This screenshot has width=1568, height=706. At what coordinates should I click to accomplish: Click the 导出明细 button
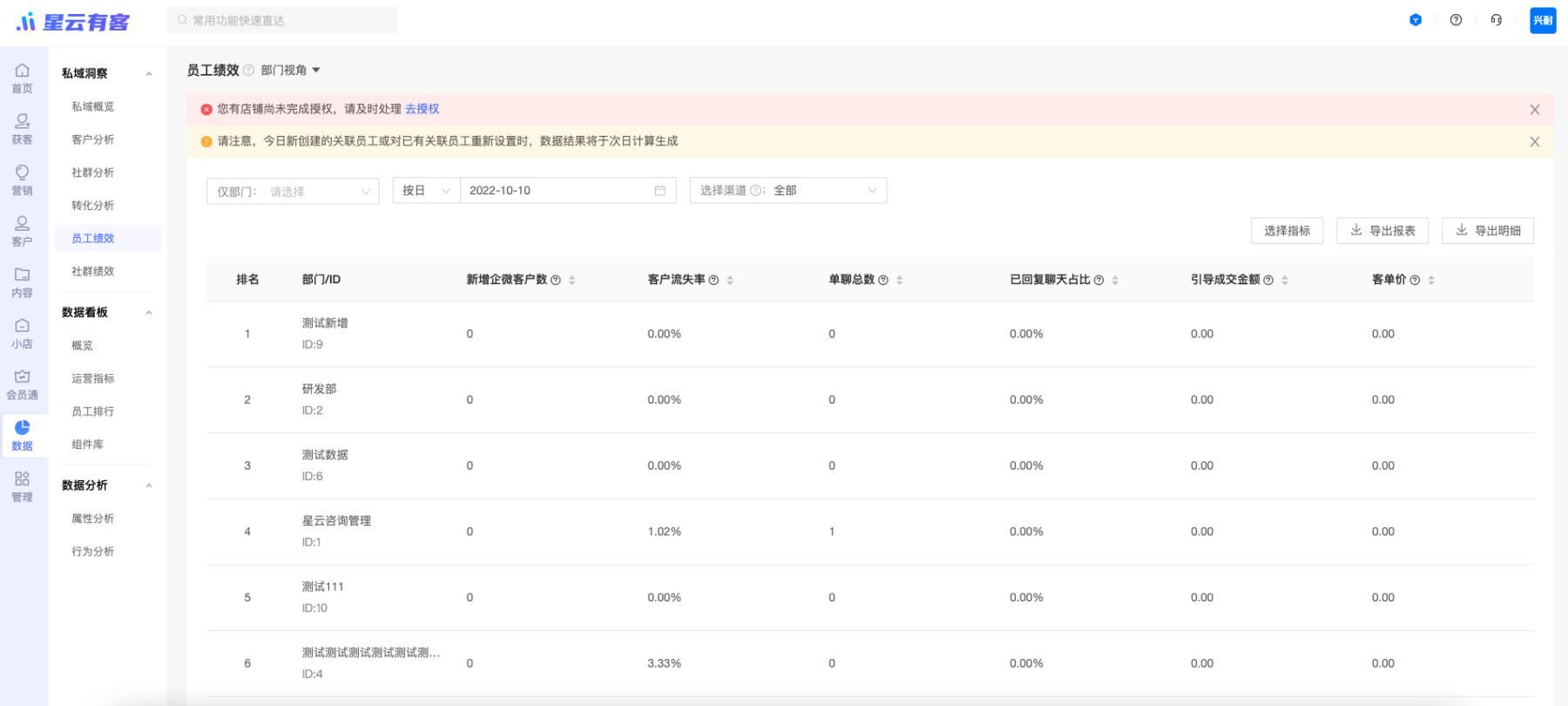pyautogui.click(x=1488, y=230)
